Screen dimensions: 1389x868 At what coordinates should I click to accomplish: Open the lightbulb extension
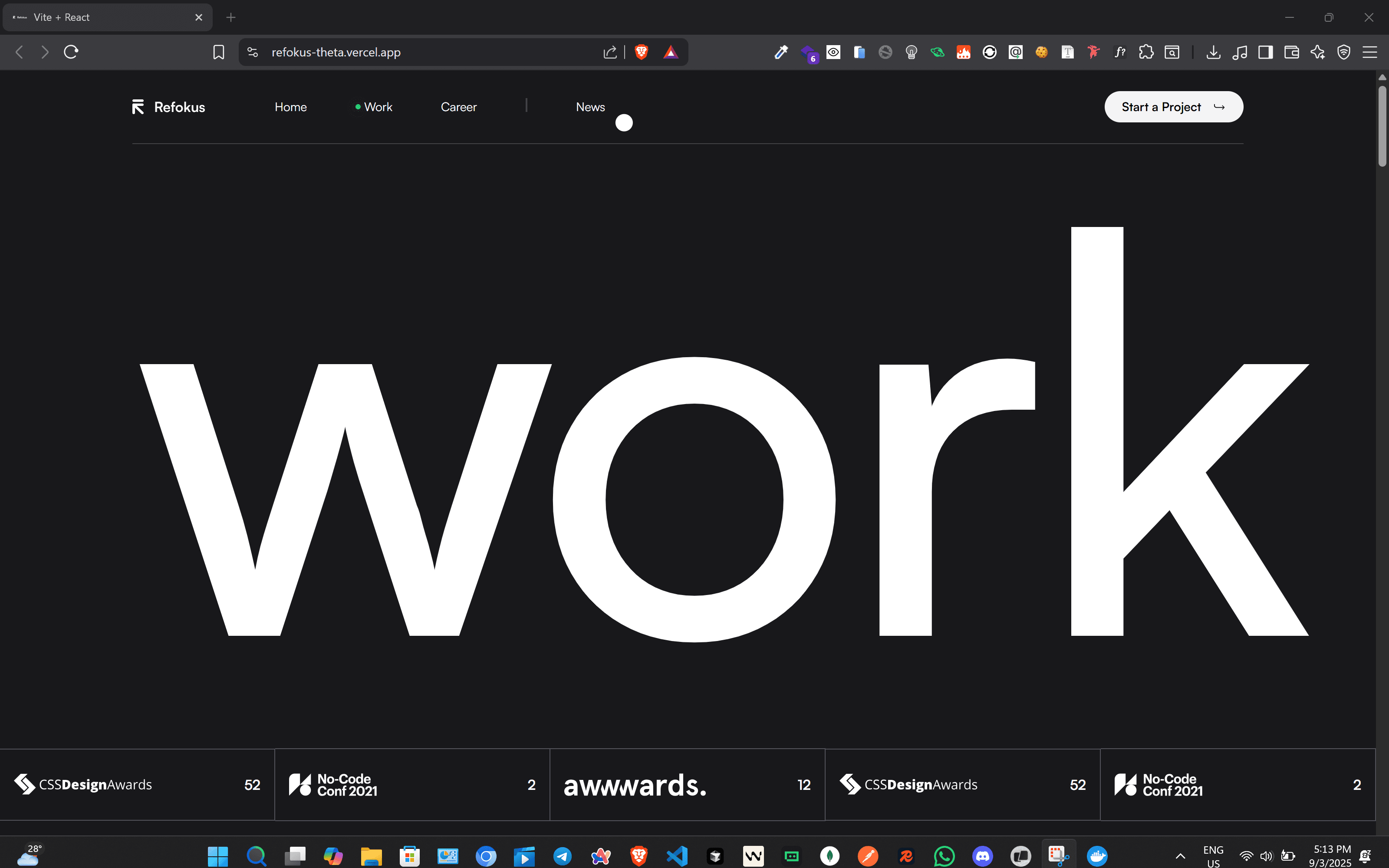912,52
